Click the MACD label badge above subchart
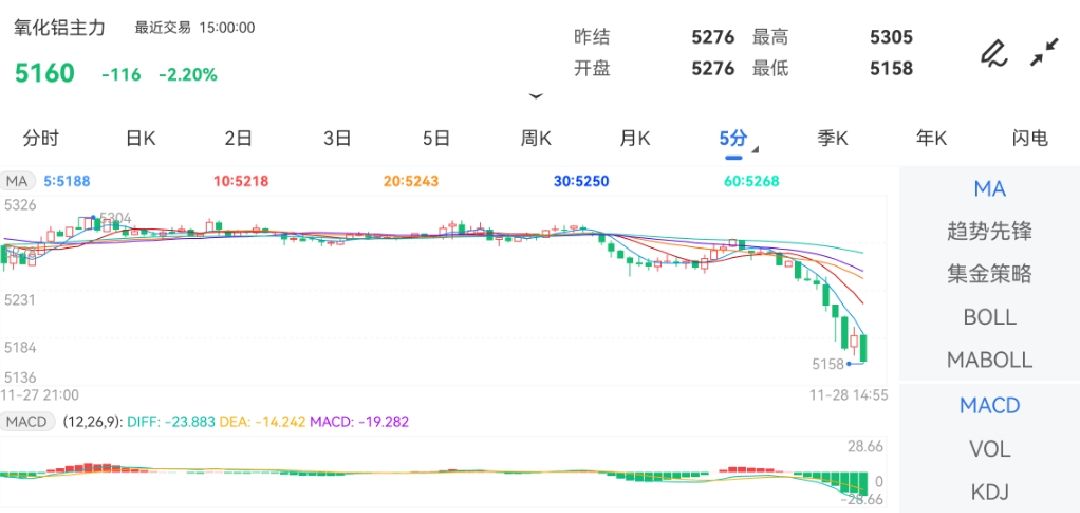Screen dimensions: 1080x513 (x=28, y=421)
